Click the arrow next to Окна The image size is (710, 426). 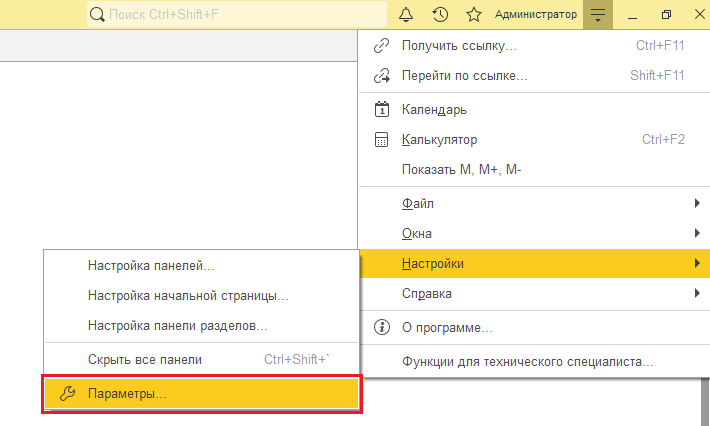point(697,233)
